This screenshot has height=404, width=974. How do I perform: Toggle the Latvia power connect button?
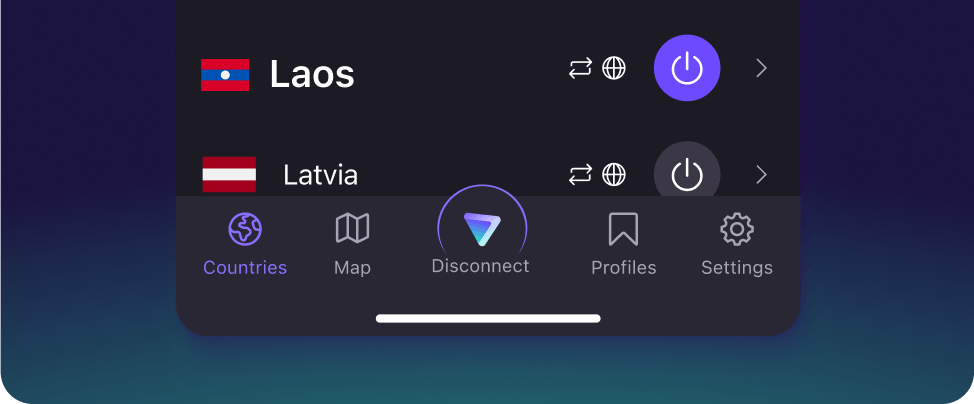(687, 170)
